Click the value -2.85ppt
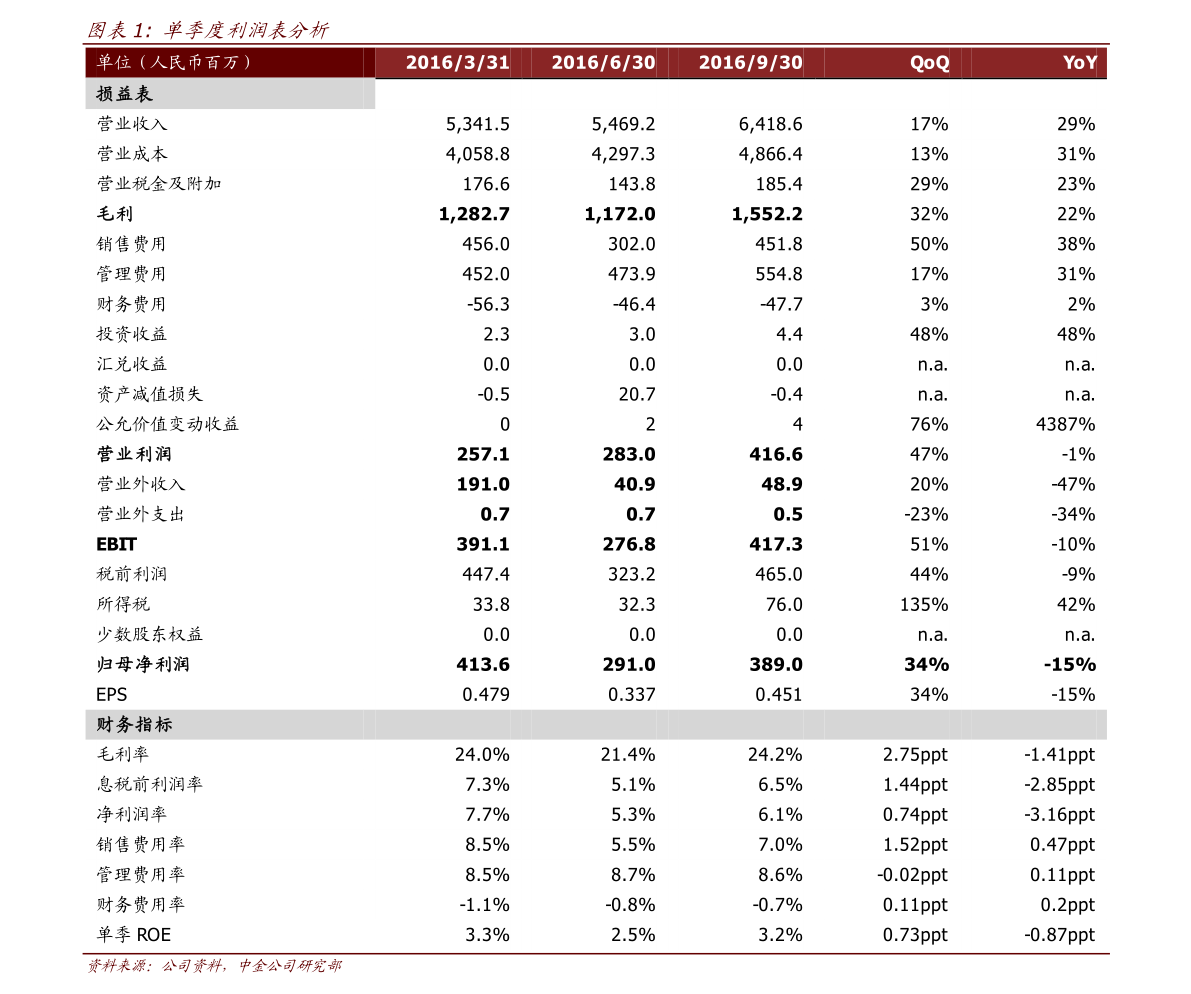Viewport: 1191px width, 994px height. tap(1060, 784)
